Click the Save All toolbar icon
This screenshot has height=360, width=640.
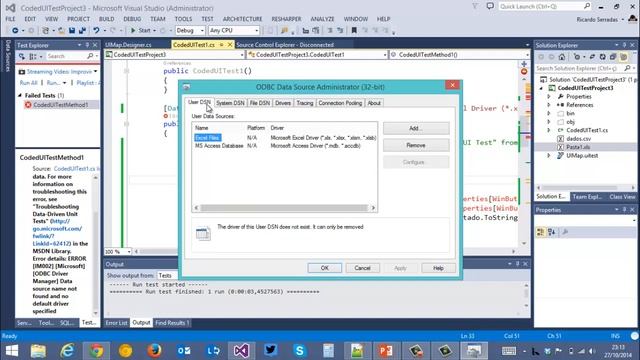tap(82, 30)
